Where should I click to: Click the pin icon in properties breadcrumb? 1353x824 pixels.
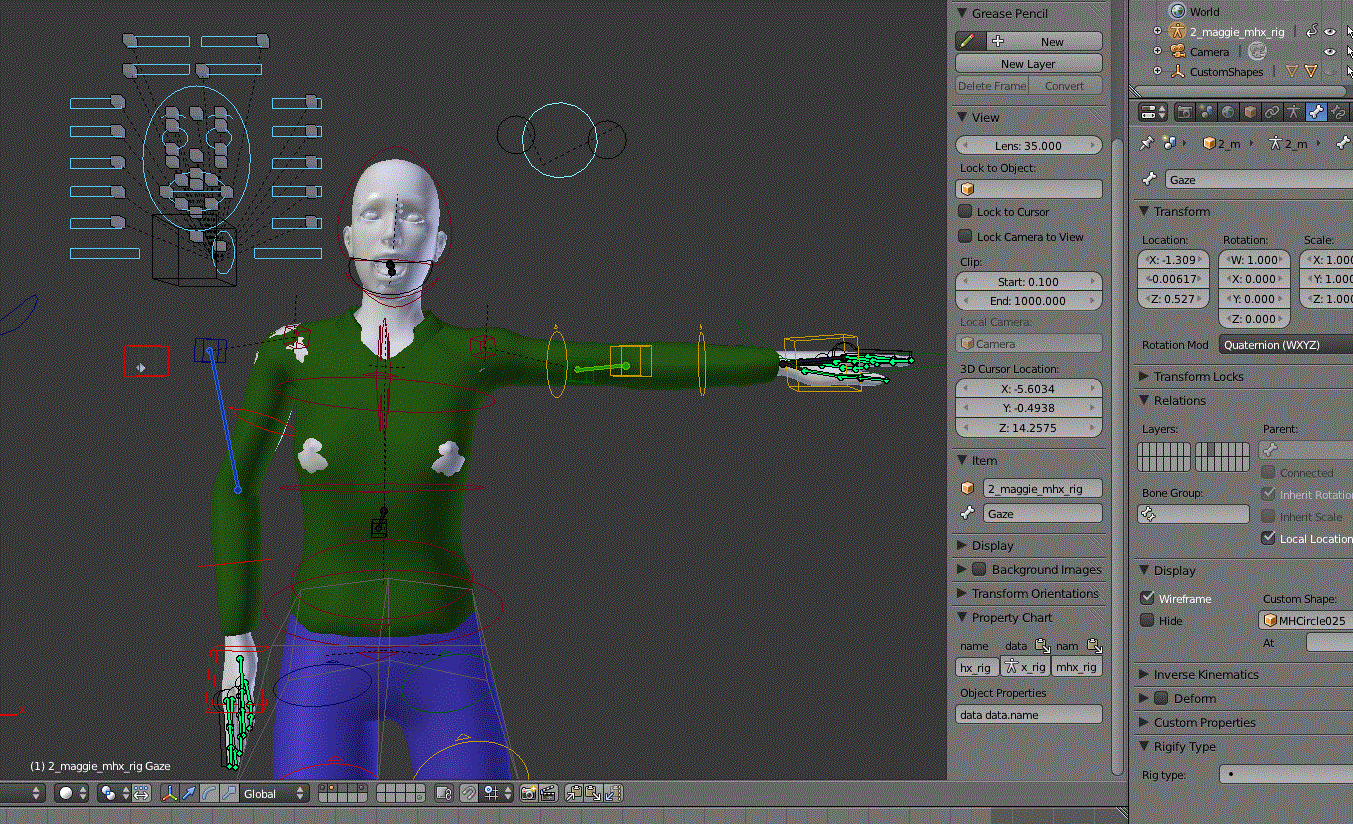pyautogui.click(x=1147, y=144)
